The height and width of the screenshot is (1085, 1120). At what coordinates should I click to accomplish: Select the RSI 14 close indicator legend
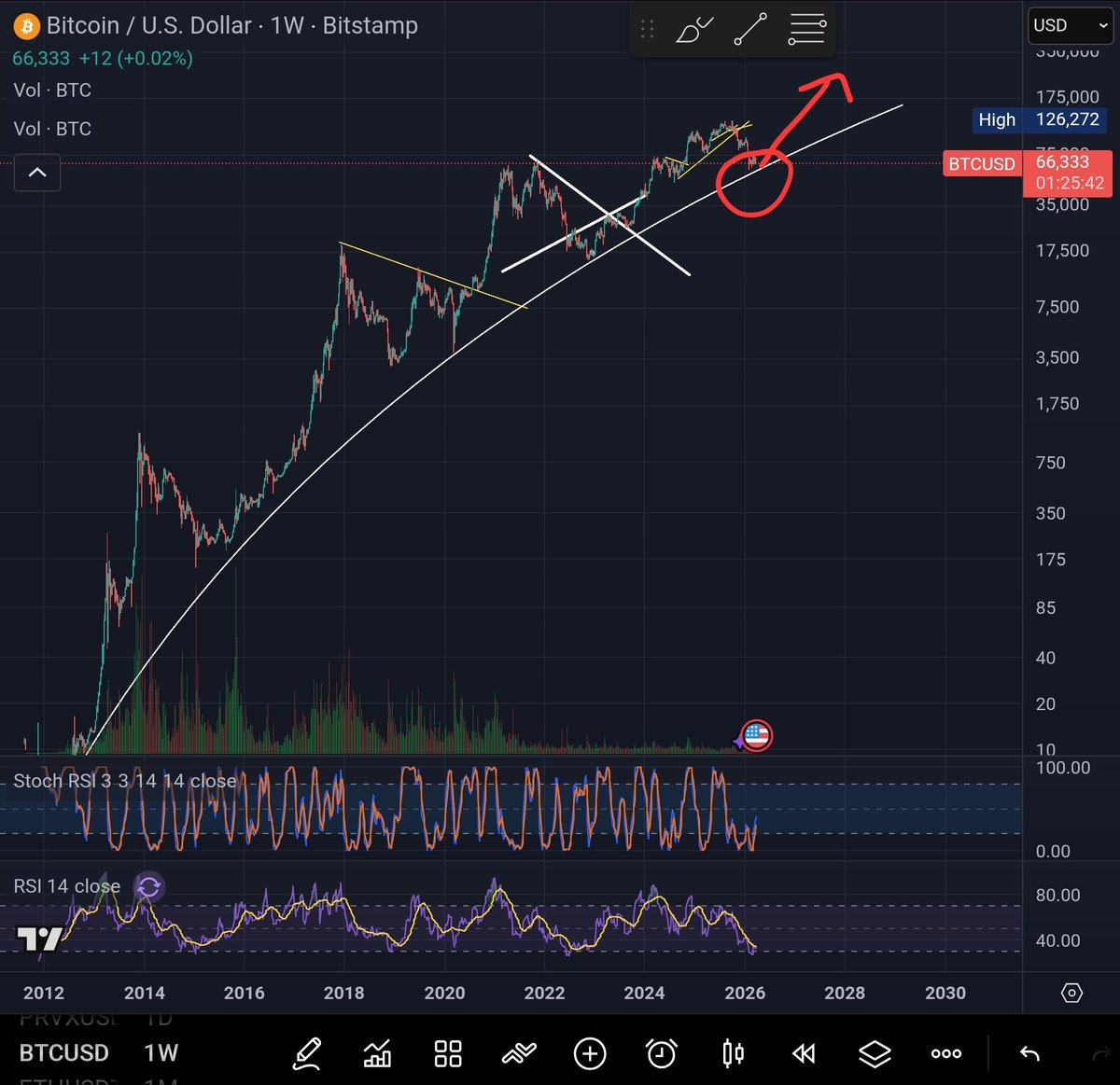click(66, 886)
